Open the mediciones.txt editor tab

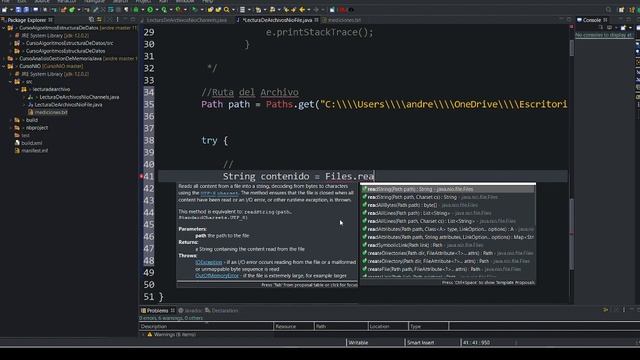(x=342, y=20)
